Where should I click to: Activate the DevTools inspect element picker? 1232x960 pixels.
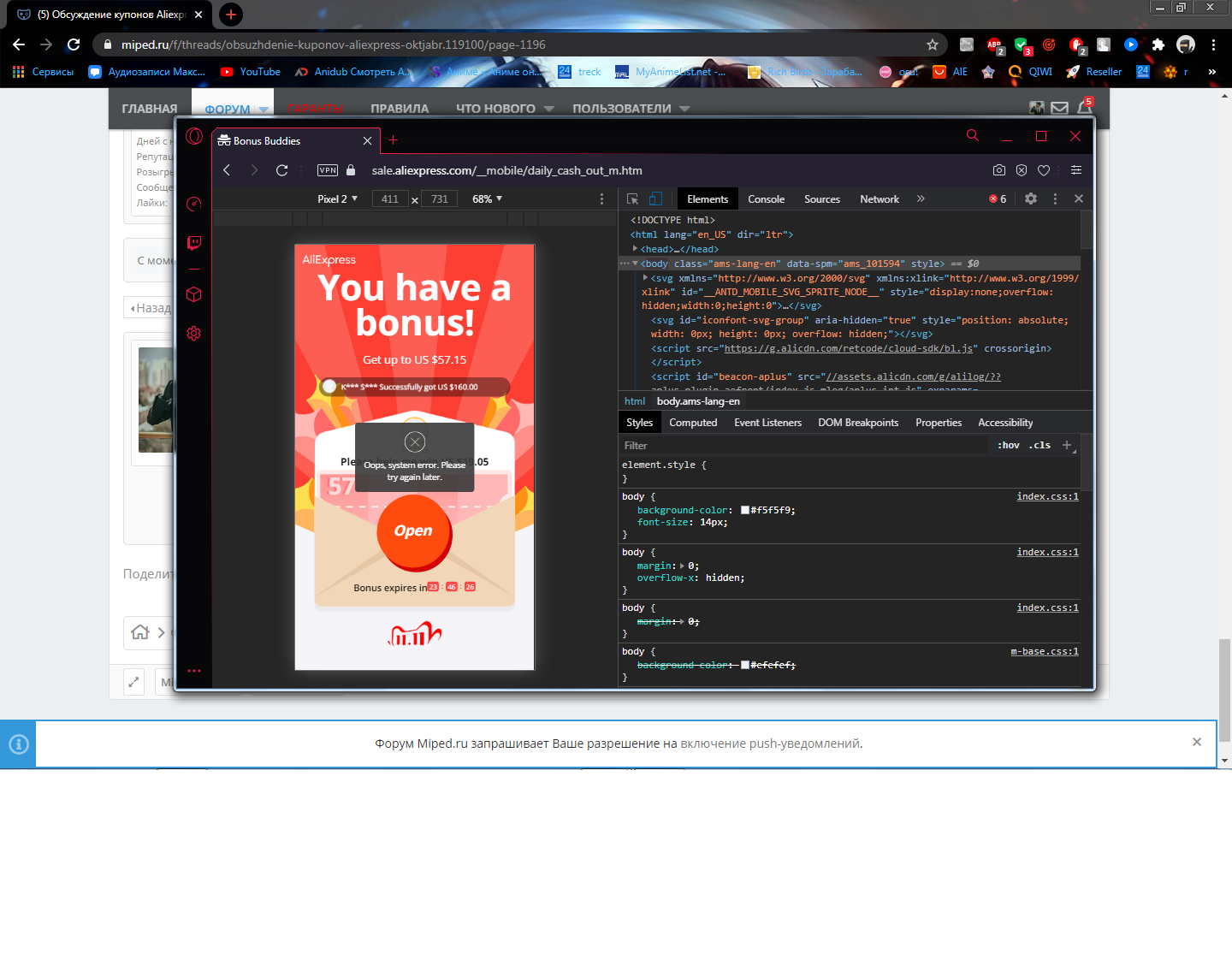click(x=632, y=199)
